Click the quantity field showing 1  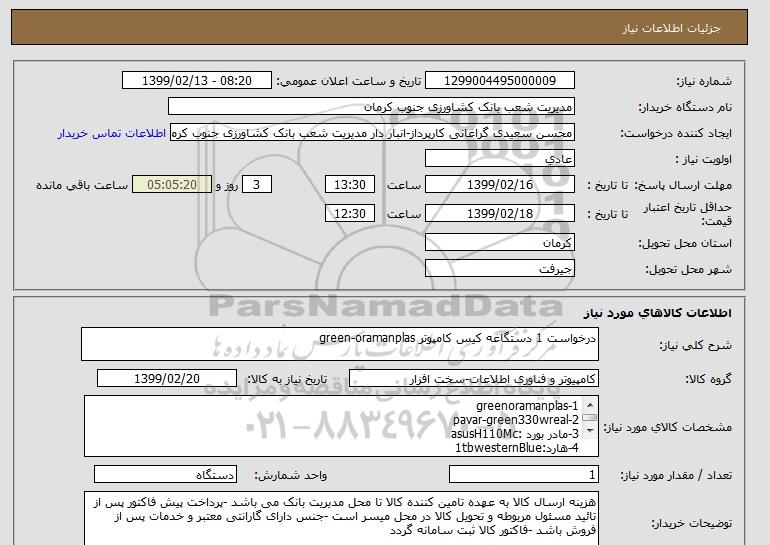[x=523, y=475]
